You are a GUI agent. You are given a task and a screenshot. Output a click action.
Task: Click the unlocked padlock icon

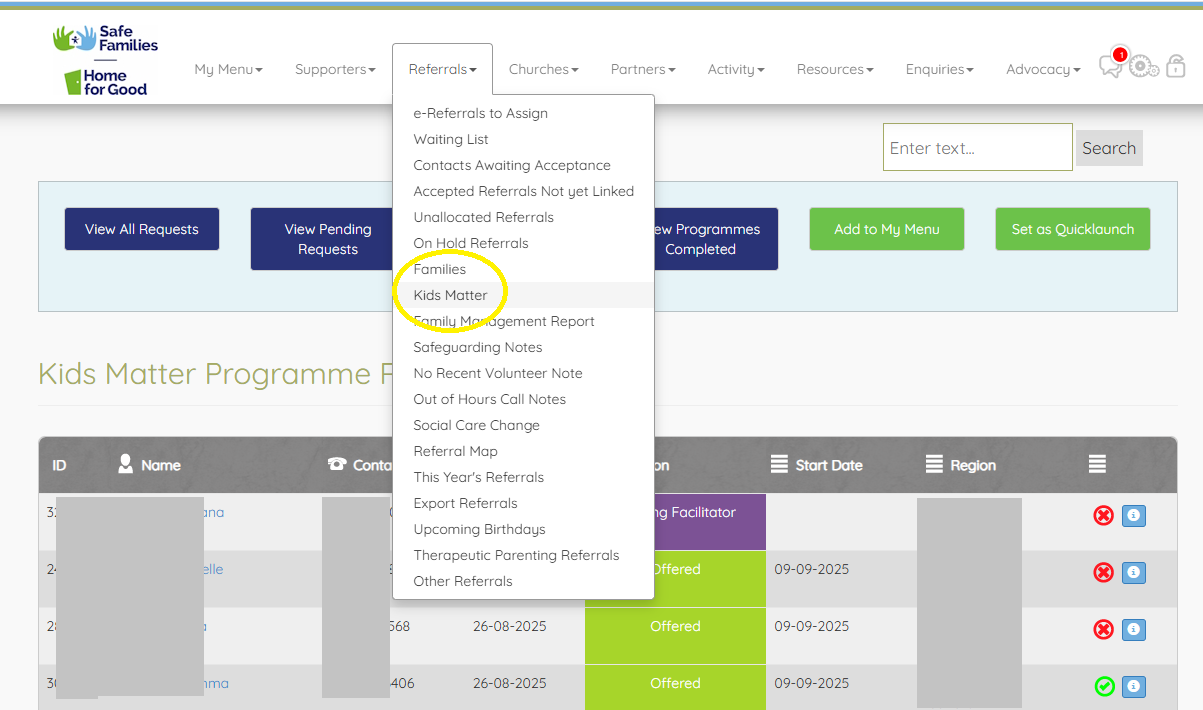point(1175,67)
